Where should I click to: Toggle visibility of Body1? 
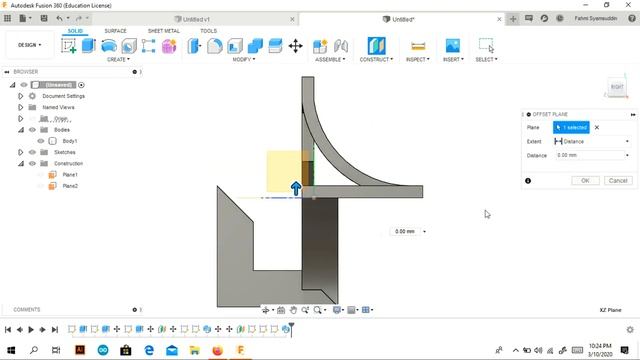[41, 141]
